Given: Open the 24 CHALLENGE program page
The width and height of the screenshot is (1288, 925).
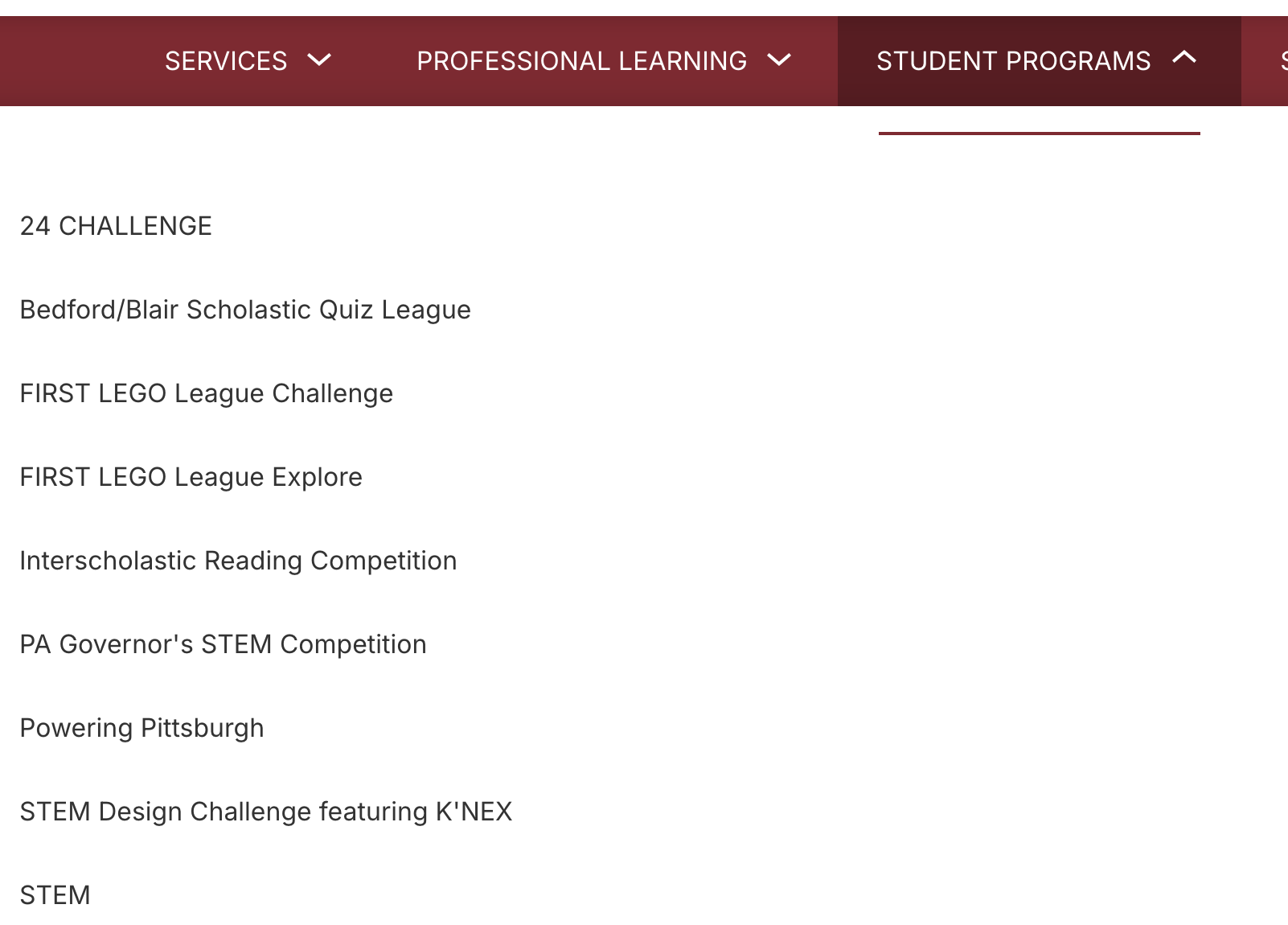Looking at the screenshot, I should tap(117, 226).
